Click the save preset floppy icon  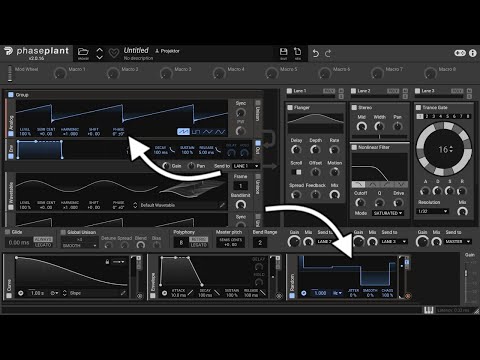click(283, 51)
